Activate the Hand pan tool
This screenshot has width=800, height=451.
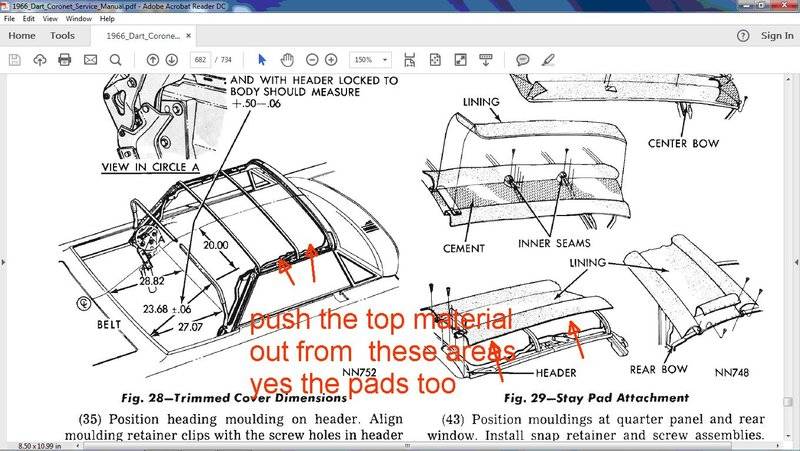[287, 60]
